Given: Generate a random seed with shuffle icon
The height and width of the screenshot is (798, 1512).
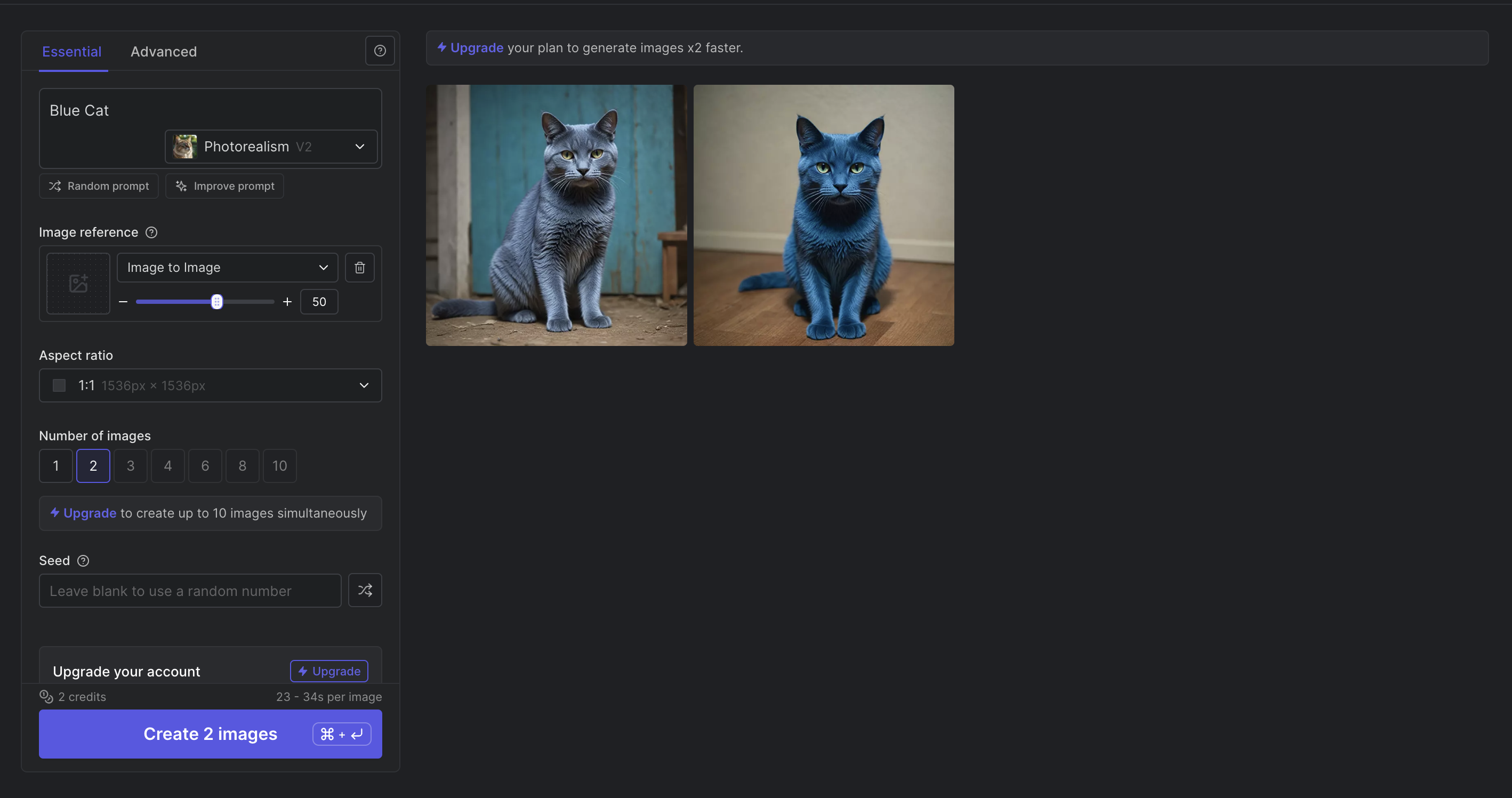Looking at the screenshot, I should [x=365, y=590].
